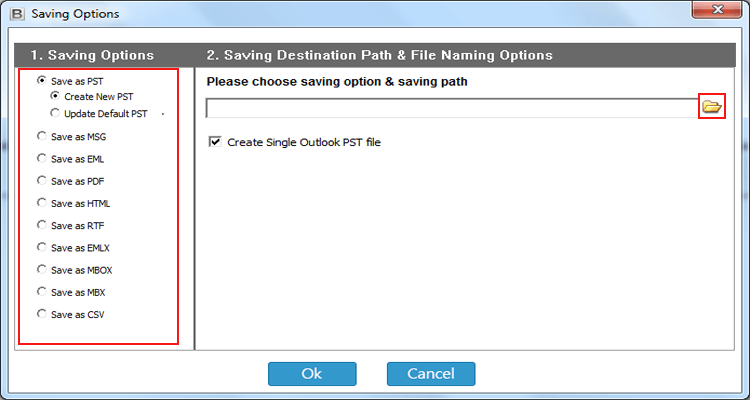Click the saving path text field
Screen dimensions: 750x400
(x=452, y=108)
